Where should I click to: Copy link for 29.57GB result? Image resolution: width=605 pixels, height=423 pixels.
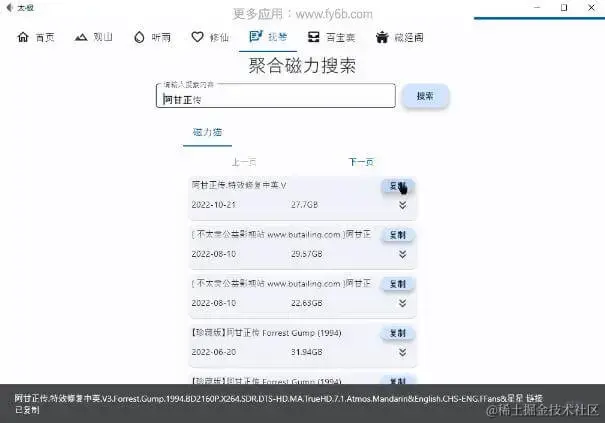(x=398, y=235)
